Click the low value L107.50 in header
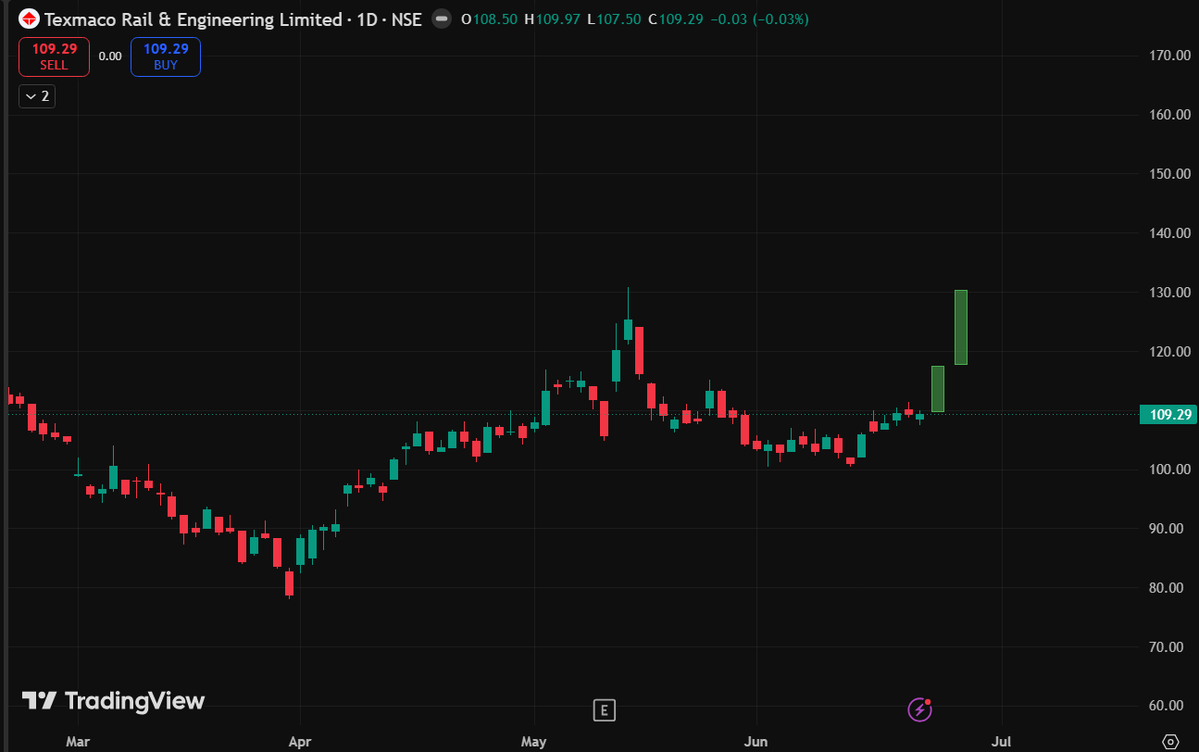 pyautogui.click(x=614, y=19)
